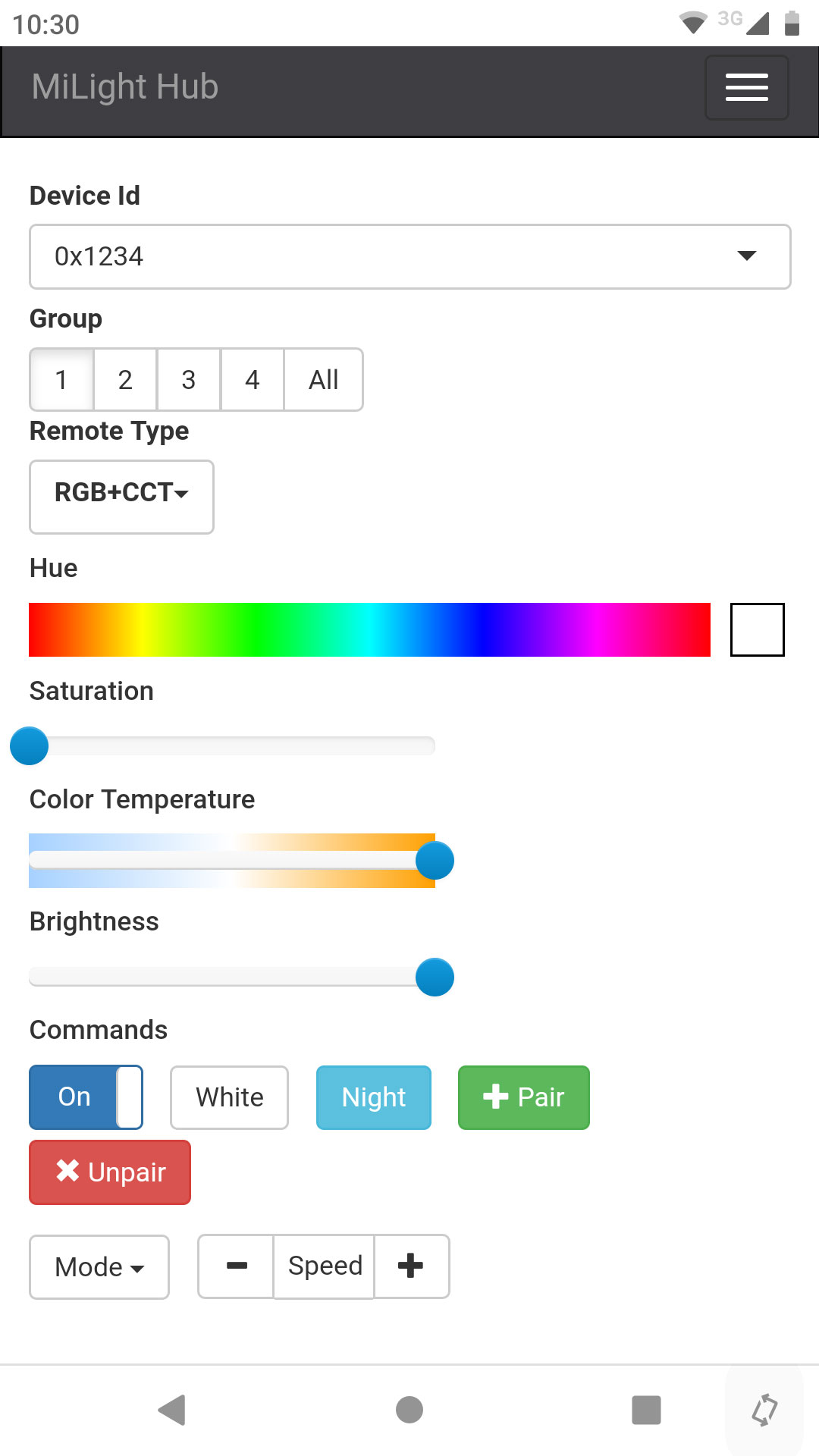Click the green Pair button with plus icon
Viewport: 819px width, 1456px height.
pos(524,1097)
